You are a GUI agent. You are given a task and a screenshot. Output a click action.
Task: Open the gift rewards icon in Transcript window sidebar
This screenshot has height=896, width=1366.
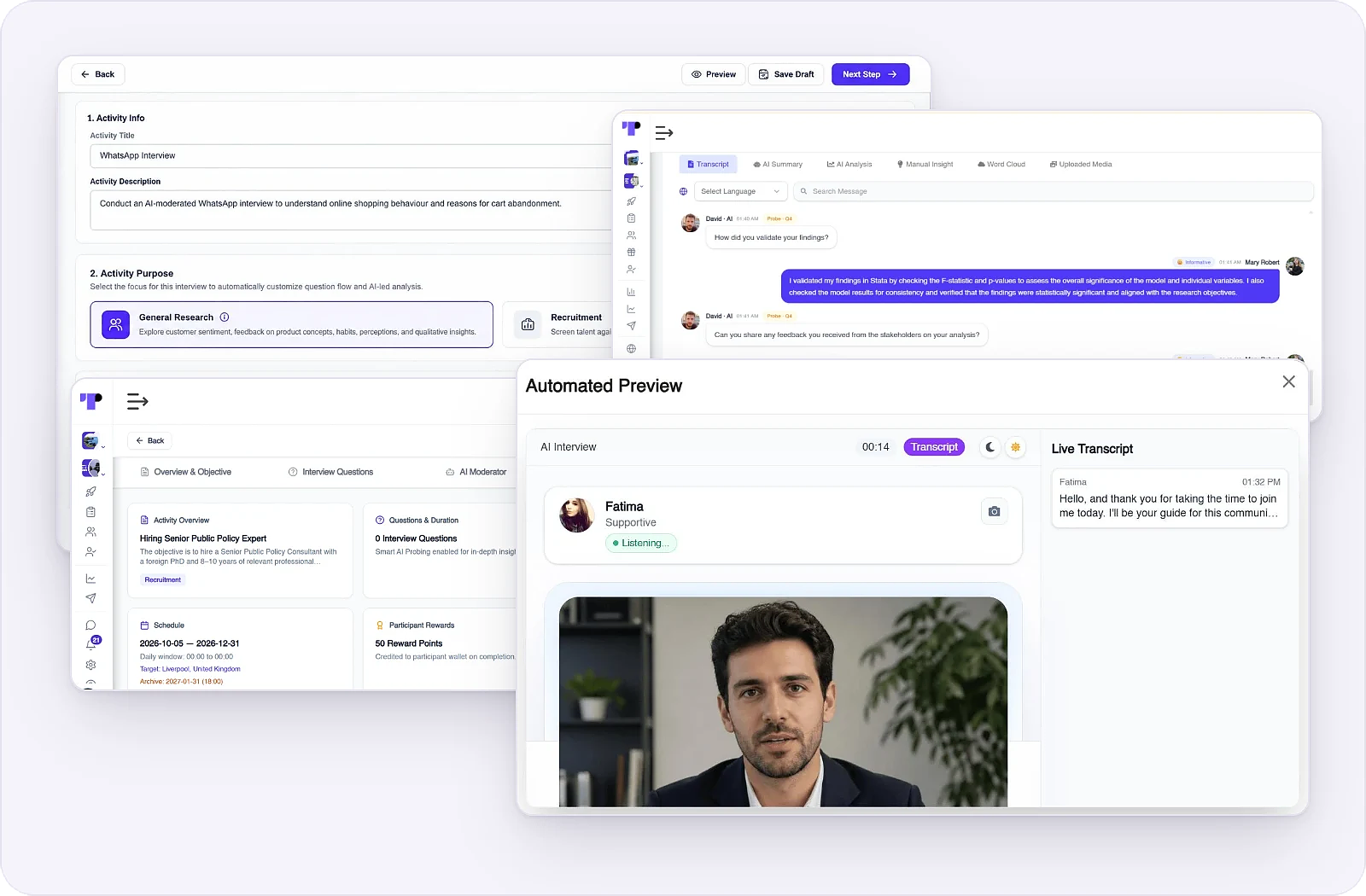click(x=631, y=252)
